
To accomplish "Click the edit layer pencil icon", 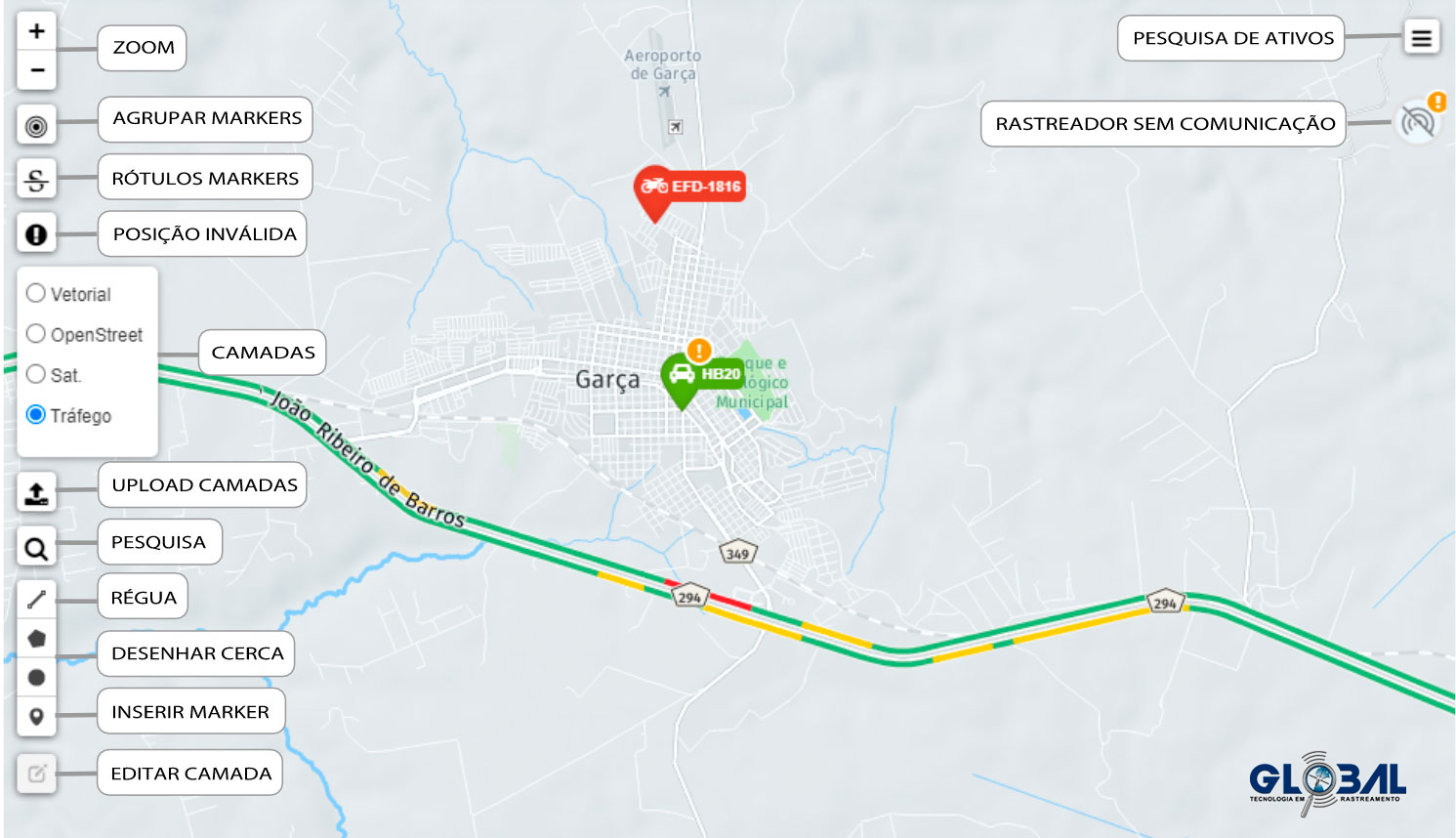I will tap(36, 774).
